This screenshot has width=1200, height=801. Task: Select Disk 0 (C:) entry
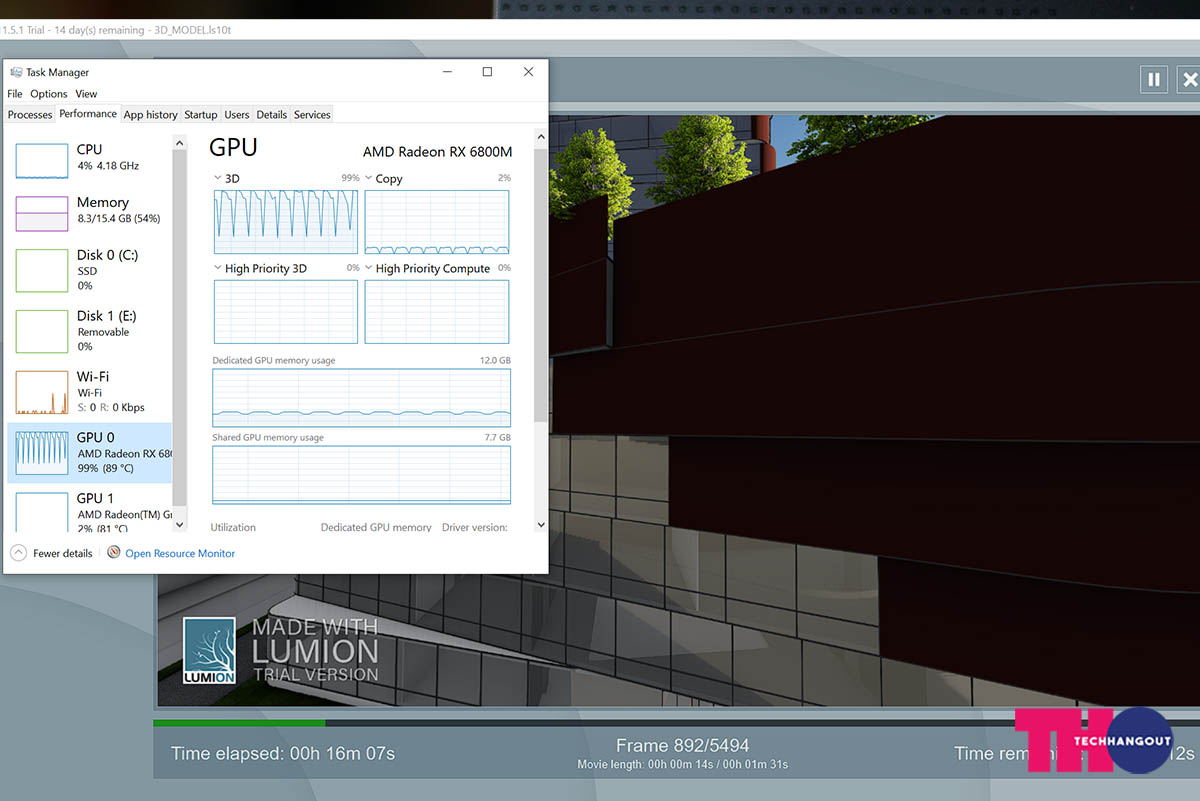[90, 270]
